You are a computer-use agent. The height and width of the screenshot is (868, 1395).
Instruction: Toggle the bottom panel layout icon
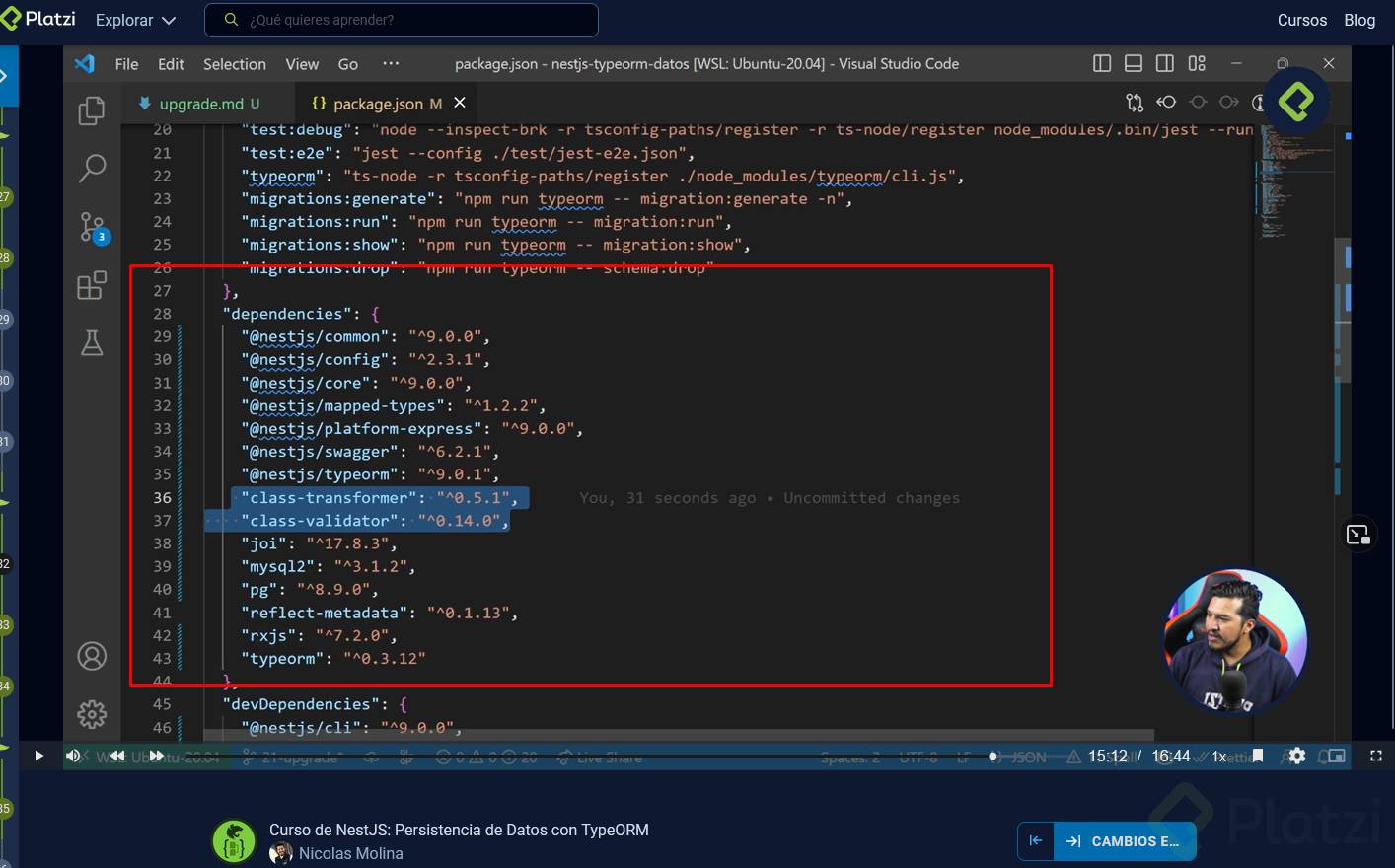1134,63
